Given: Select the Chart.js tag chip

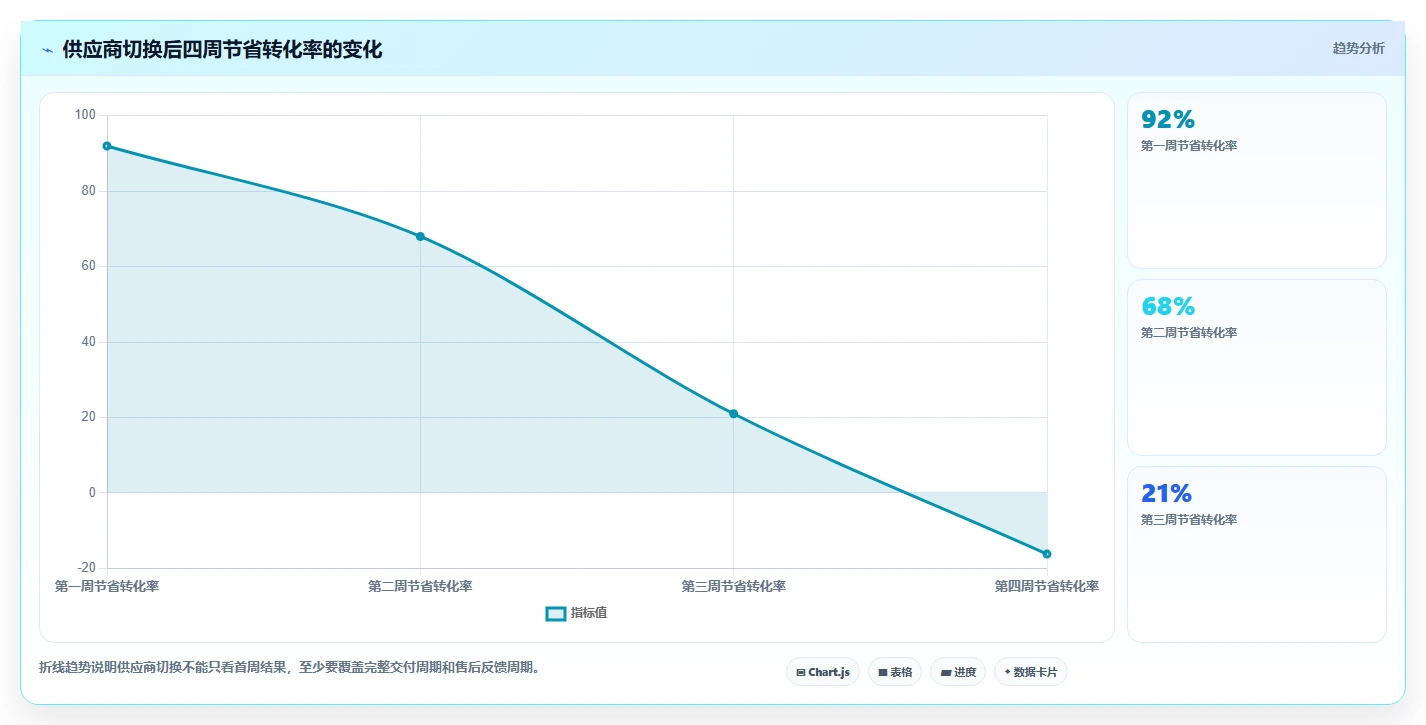Looking at the screenshot, I should click(823, 672).
